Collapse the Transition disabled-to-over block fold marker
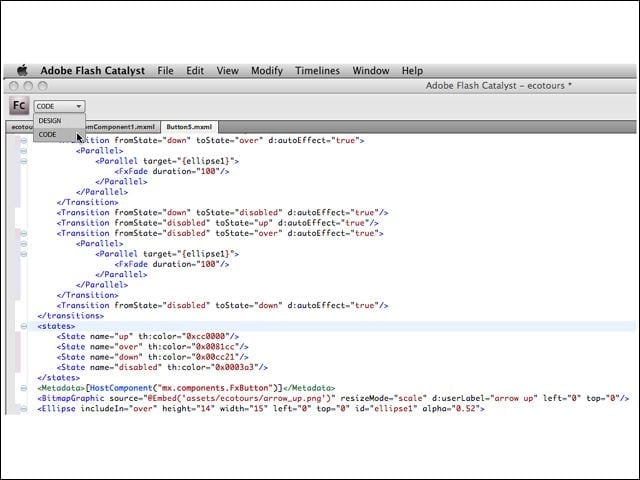 click(24, 233)
